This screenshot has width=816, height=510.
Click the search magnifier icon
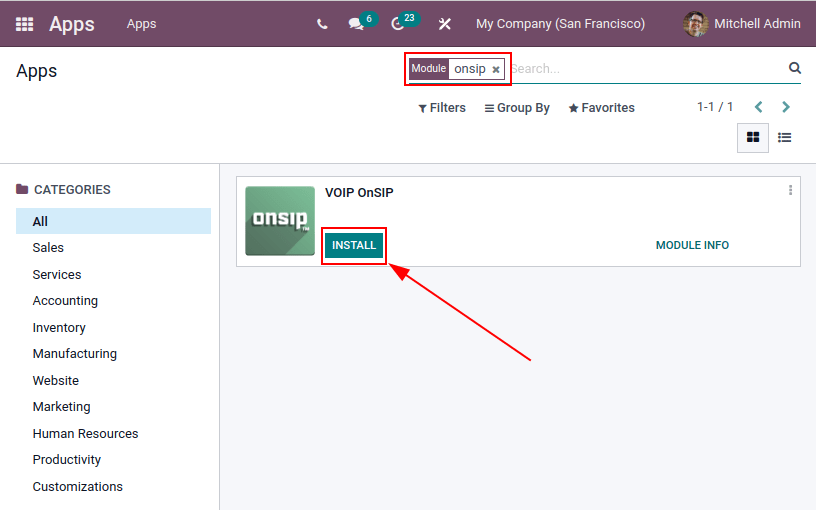coord(795,68)
